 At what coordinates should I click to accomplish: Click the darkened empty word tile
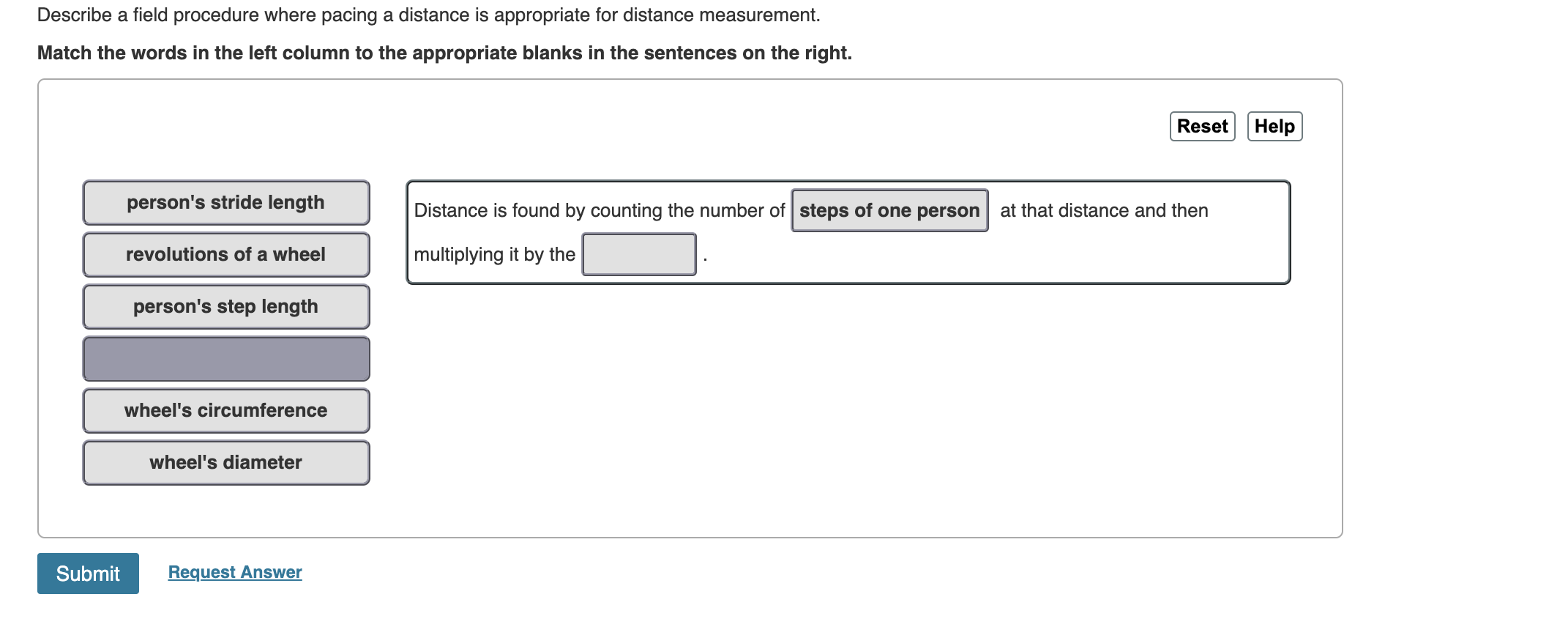pos(225,358)
